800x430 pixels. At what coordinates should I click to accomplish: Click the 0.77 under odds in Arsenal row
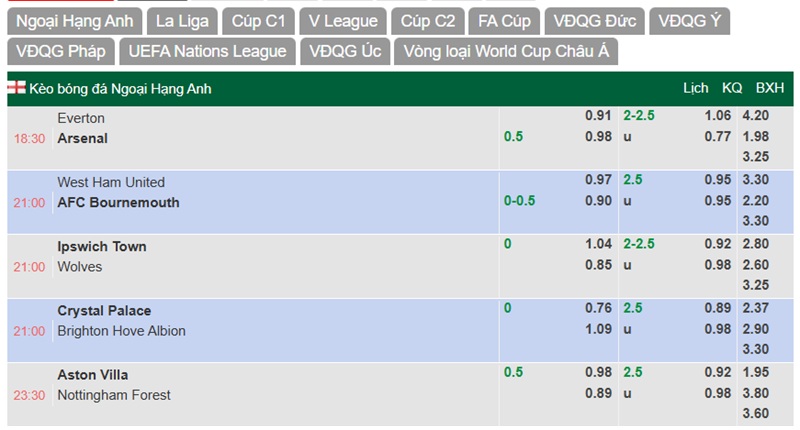coord(718,137)
